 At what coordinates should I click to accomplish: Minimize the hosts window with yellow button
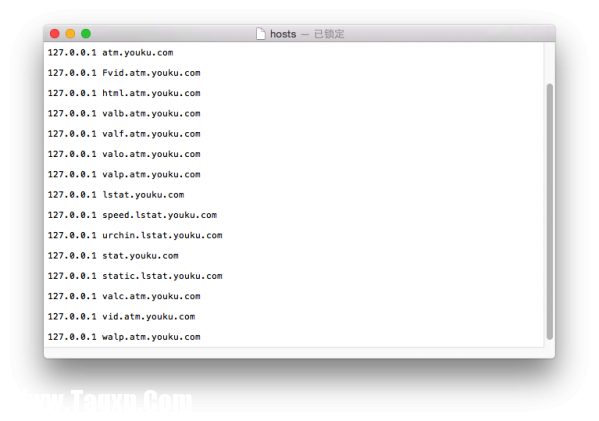pyautogui.click(x=70, y=34)
